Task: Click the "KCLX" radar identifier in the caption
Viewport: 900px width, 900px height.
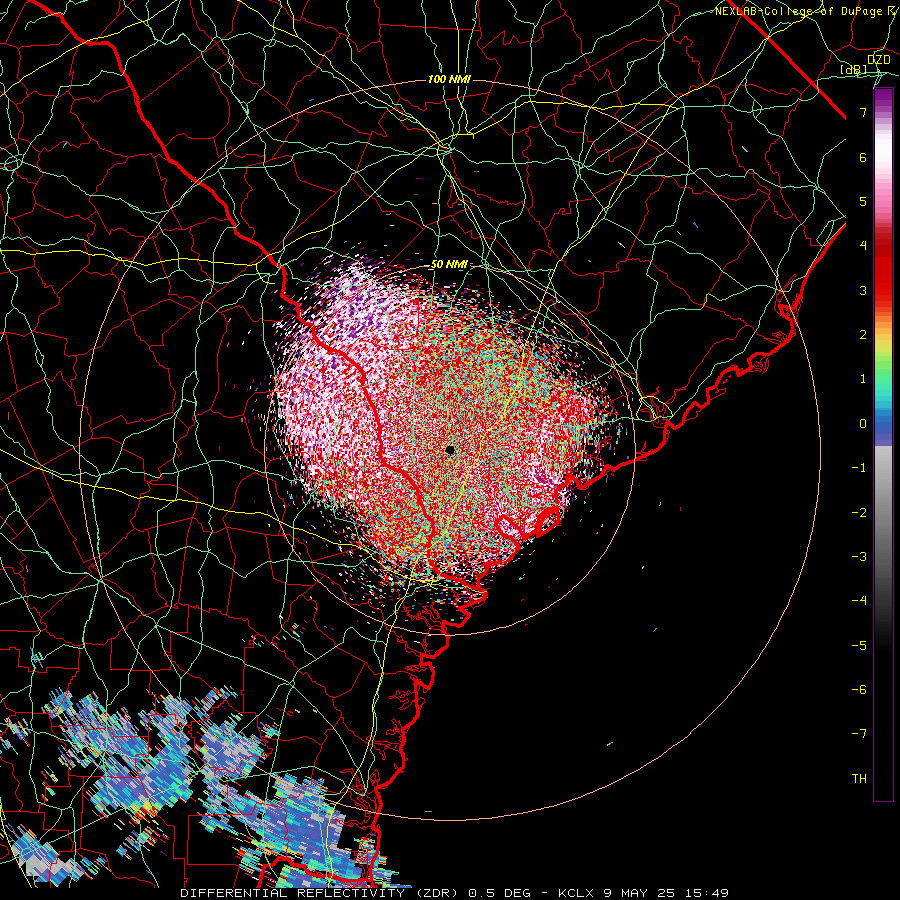Action: tap(576, 893)
